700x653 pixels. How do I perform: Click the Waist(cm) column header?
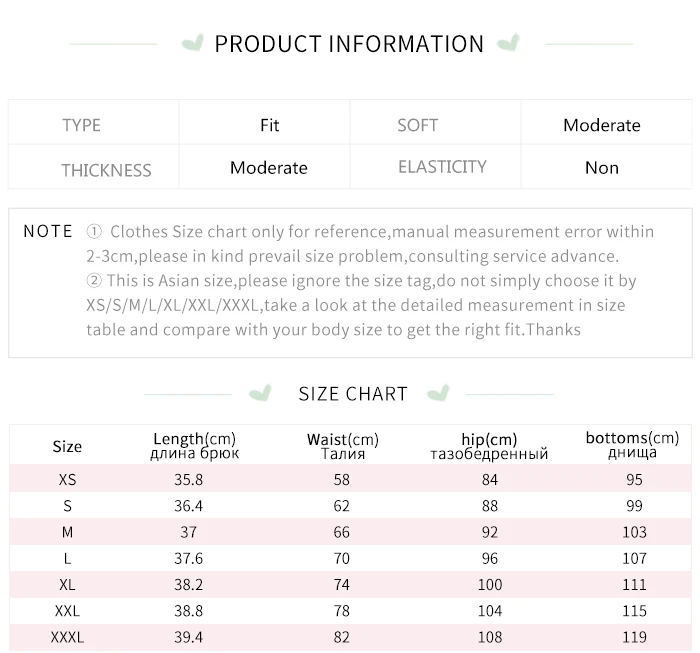coord(343,446)
